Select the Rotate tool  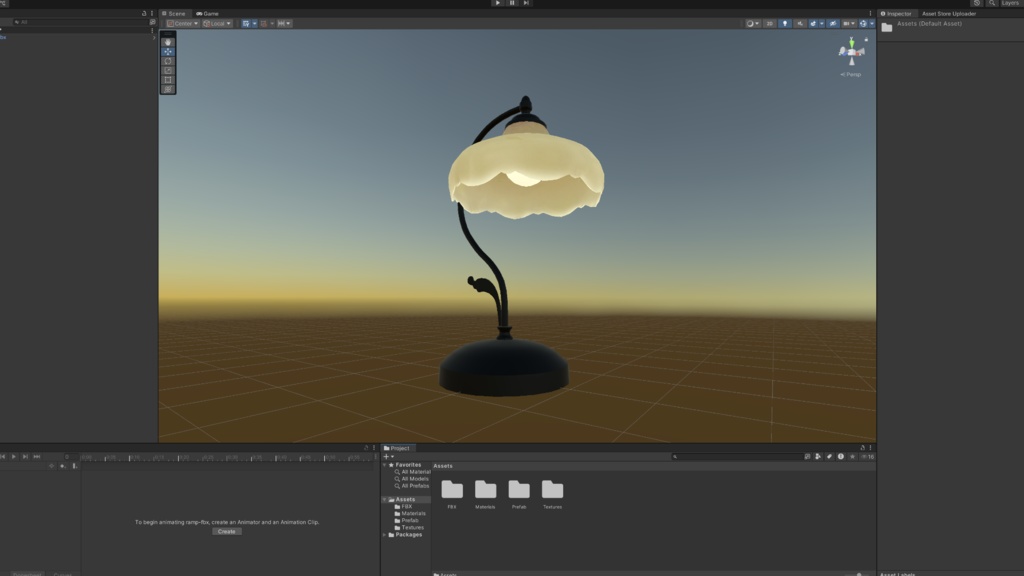169,61
